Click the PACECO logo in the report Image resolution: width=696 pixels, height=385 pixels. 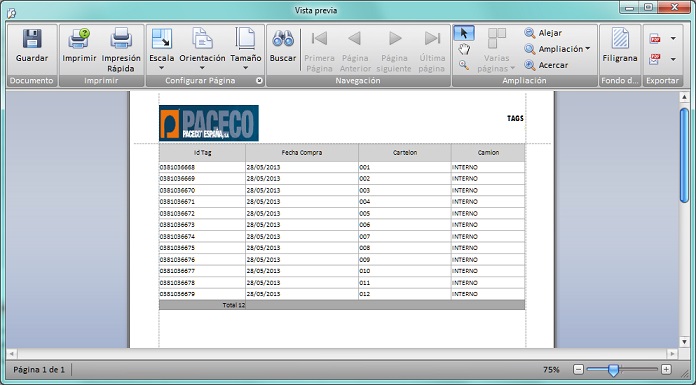point(209,123)
